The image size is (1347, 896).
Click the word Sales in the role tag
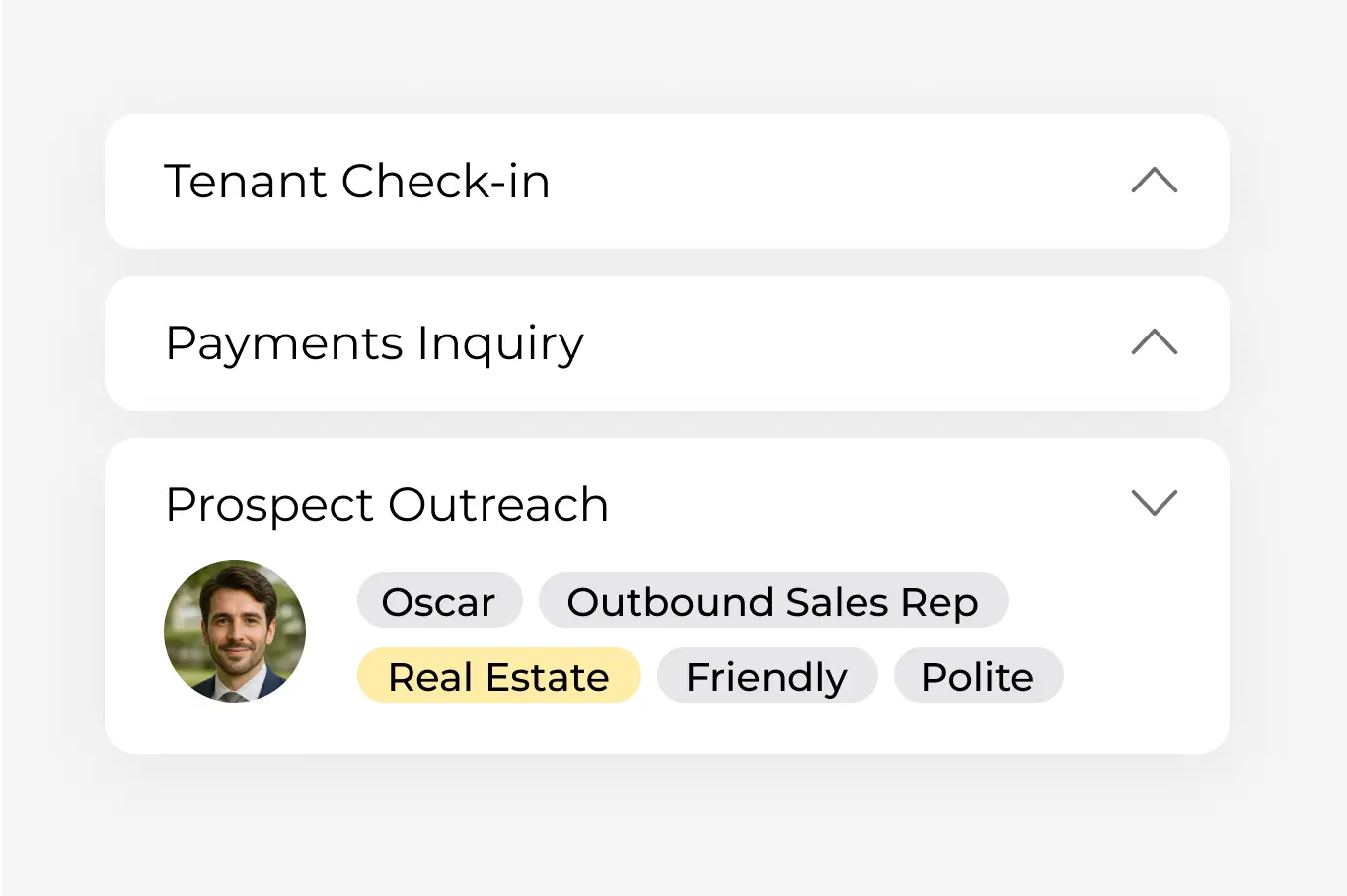837,602
